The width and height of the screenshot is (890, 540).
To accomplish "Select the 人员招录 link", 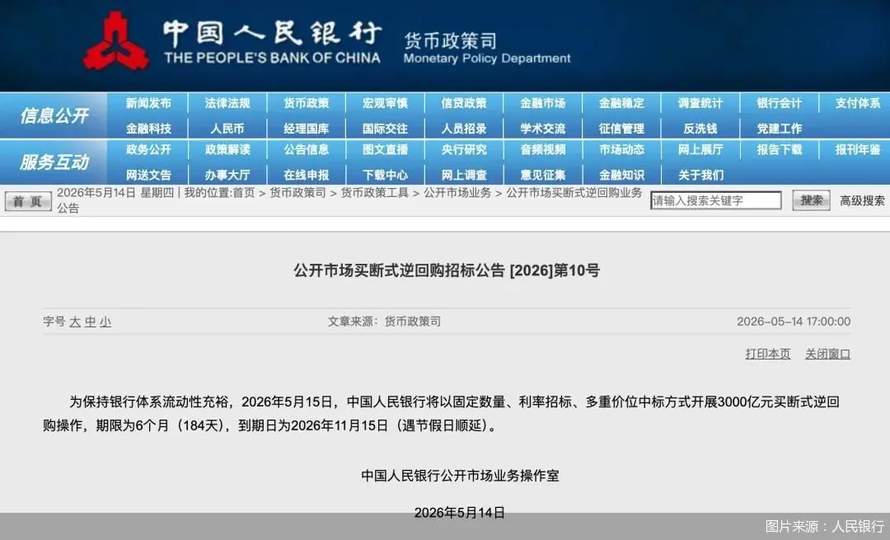I will pyautogui.click(x=464, y=129).
